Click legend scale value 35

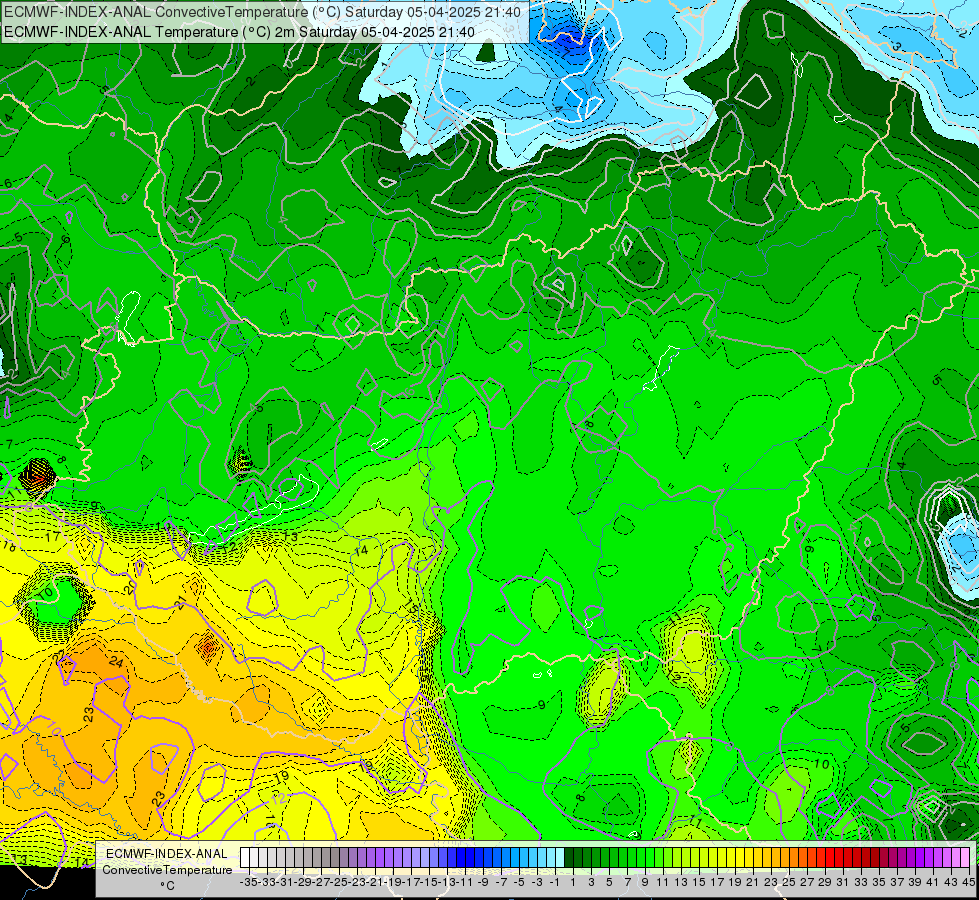[878, 882]
